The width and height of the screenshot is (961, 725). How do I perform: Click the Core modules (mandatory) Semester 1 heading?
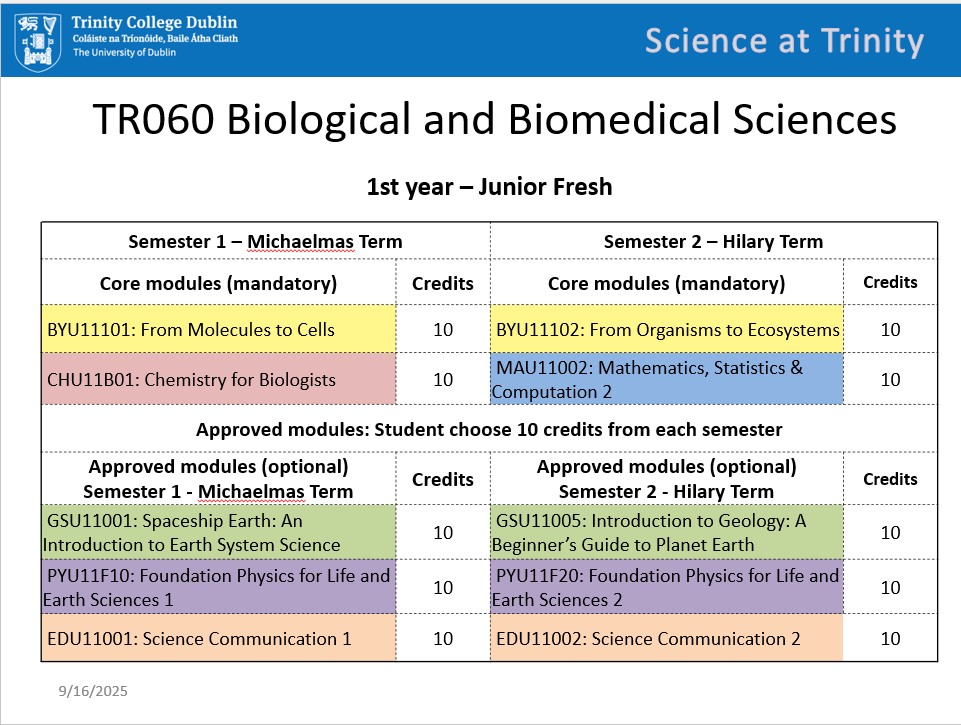coord(218,284)
